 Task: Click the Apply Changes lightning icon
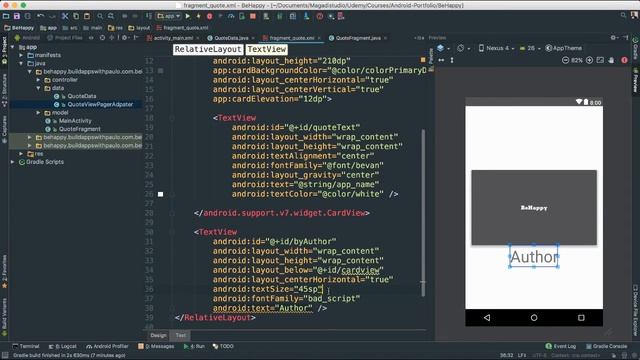pyautogui.click(x=199, y=16)
